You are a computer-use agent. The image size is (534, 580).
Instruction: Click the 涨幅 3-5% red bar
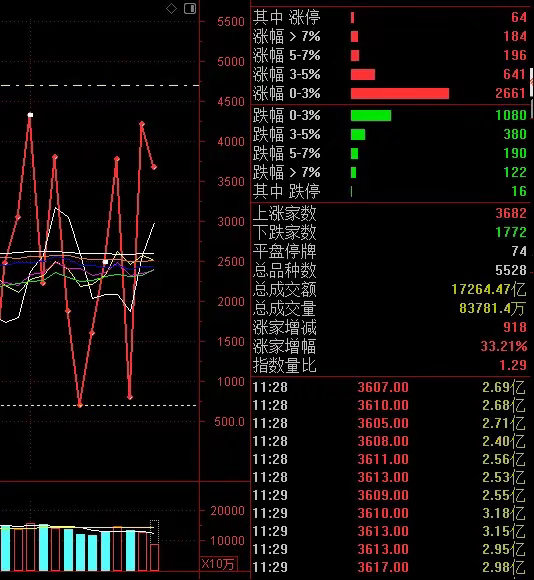point(363,74)
